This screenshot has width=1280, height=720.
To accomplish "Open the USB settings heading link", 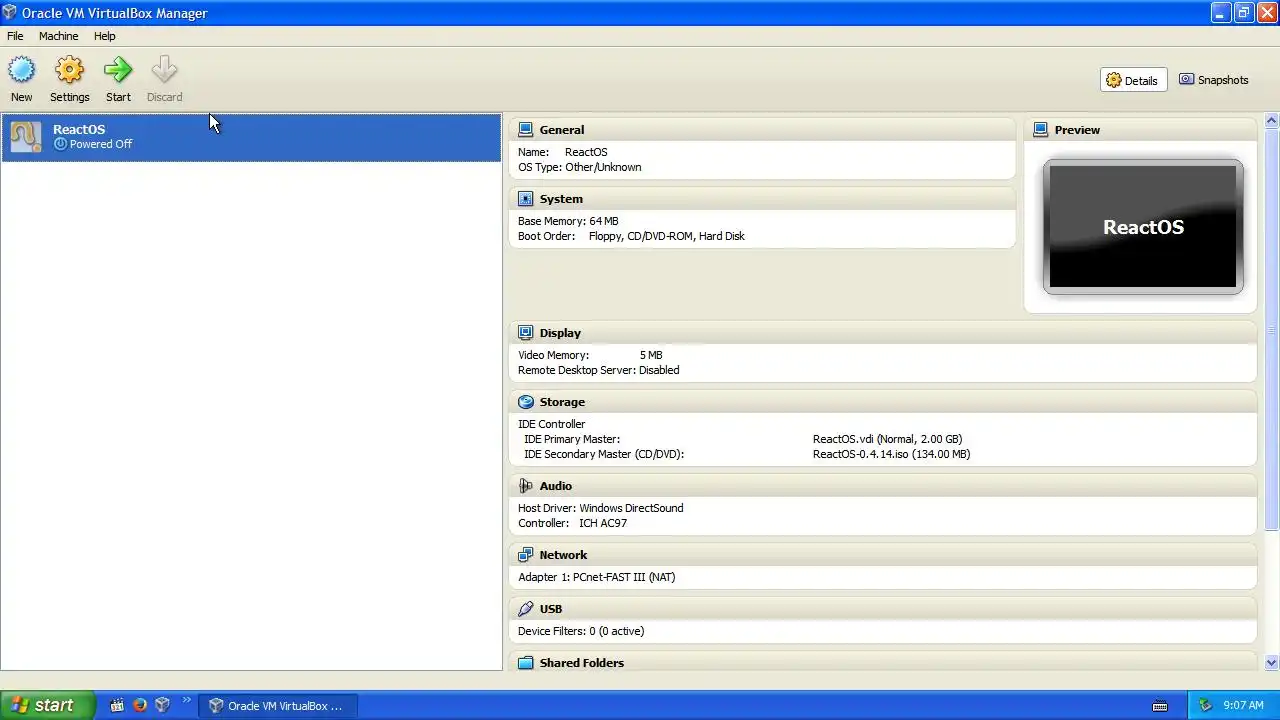I will point(551,609).
